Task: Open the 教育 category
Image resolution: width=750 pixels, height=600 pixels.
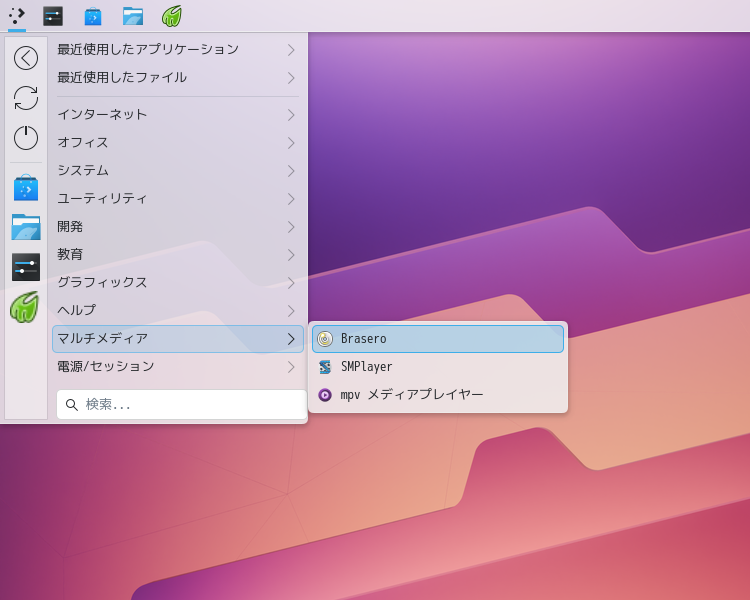Action: click(x=177, y=255)
